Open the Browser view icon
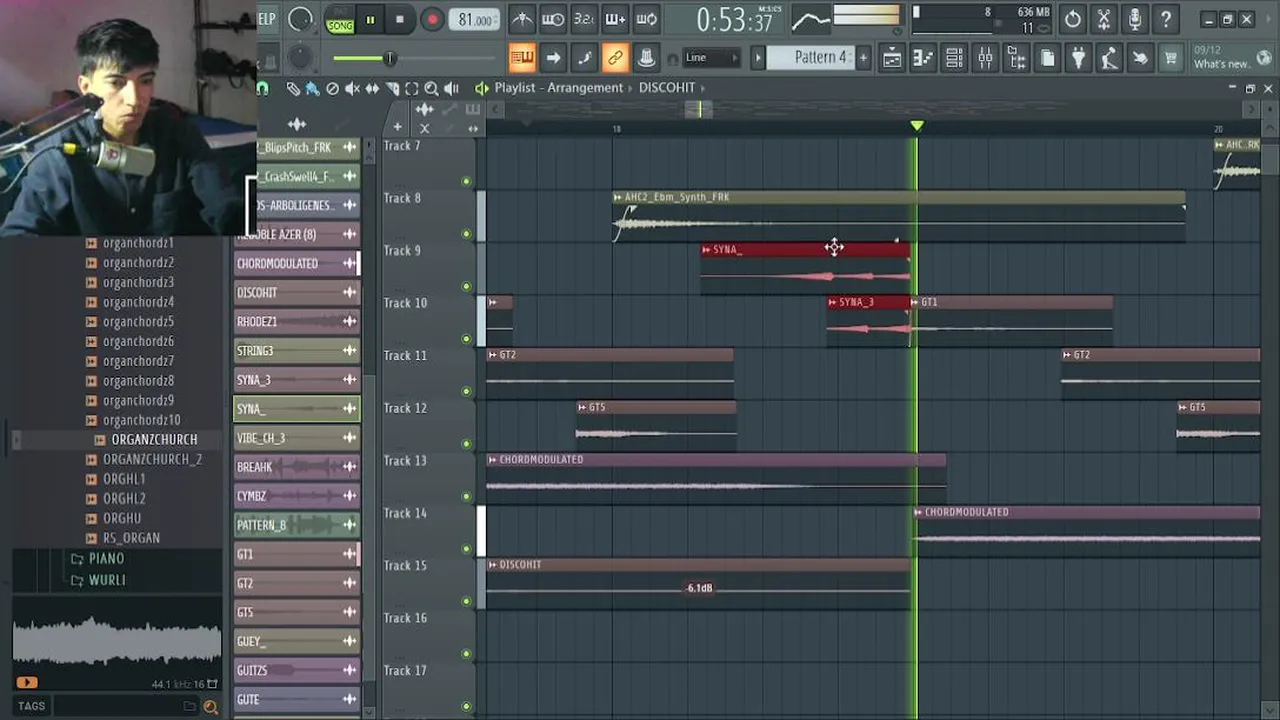1280x720 pixels. pos(1016,58)
